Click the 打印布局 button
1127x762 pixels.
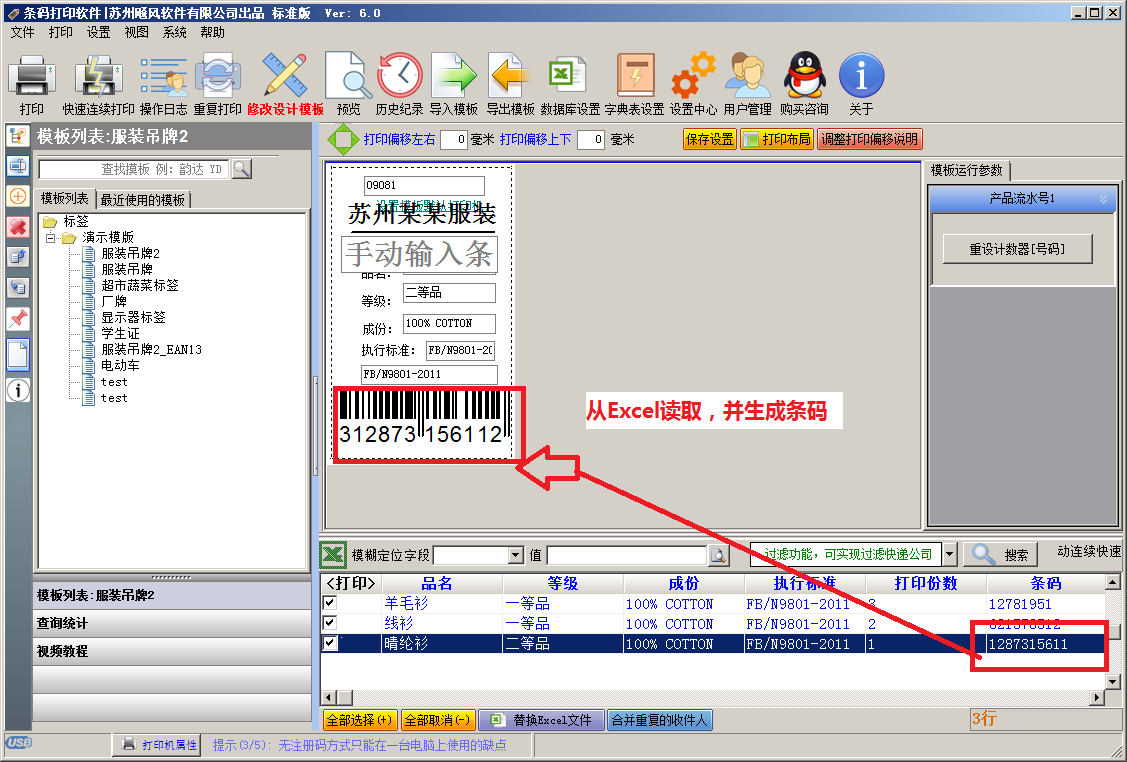pyautogui.click(x=778, y=139)
